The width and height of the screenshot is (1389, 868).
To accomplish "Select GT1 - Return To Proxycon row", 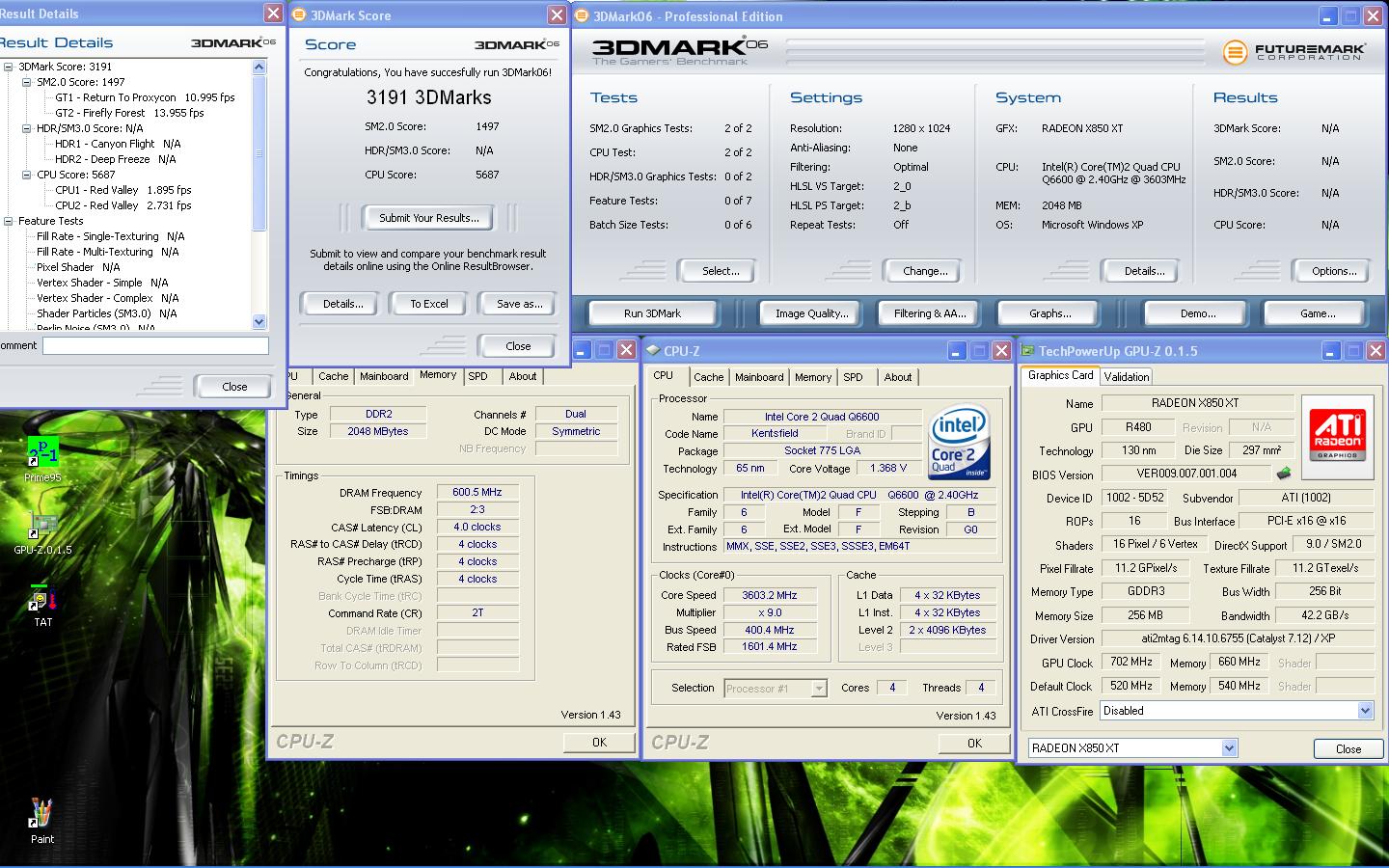I will [x=145, y=97].
